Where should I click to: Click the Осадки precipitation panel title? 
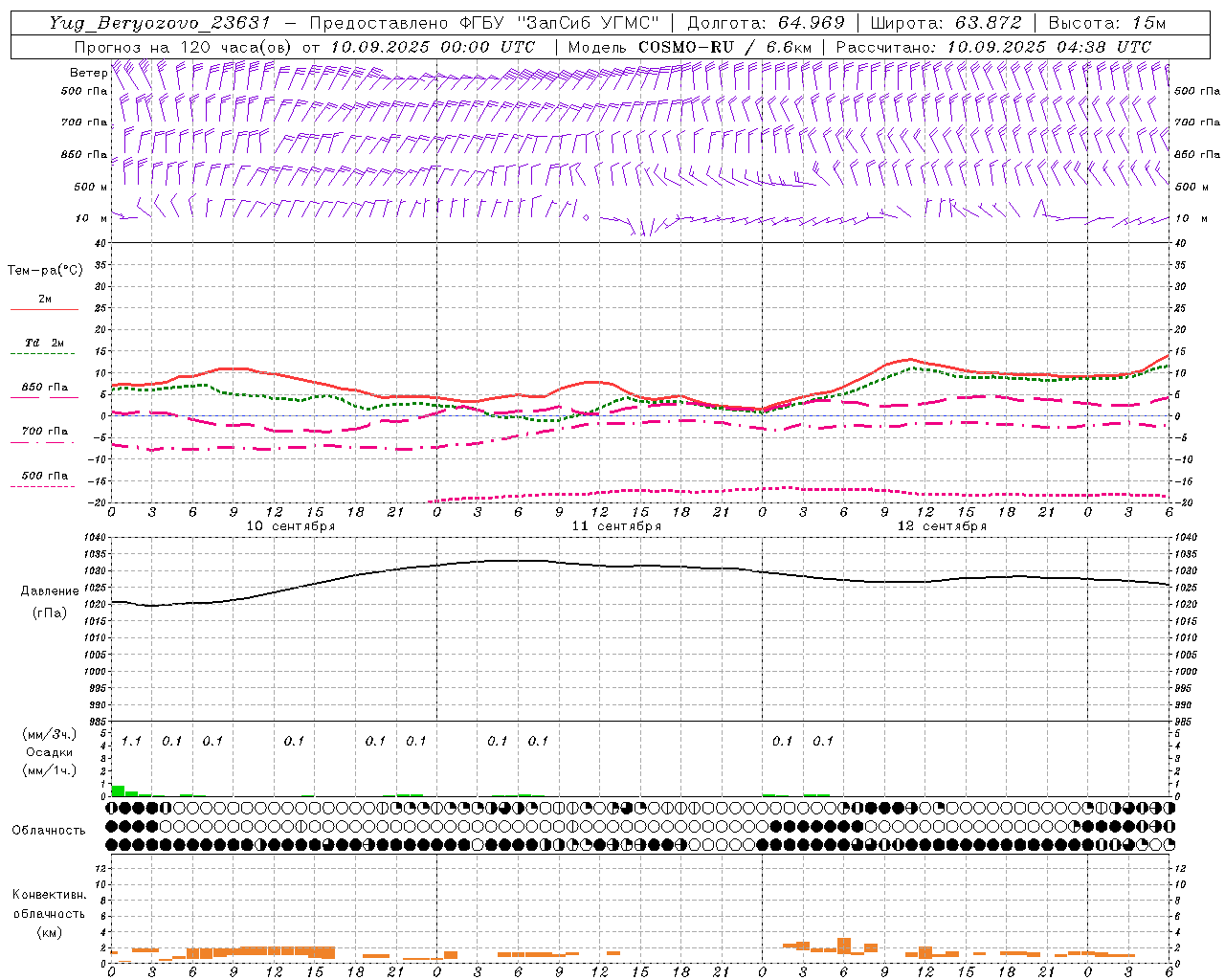(x=50, y=753)
